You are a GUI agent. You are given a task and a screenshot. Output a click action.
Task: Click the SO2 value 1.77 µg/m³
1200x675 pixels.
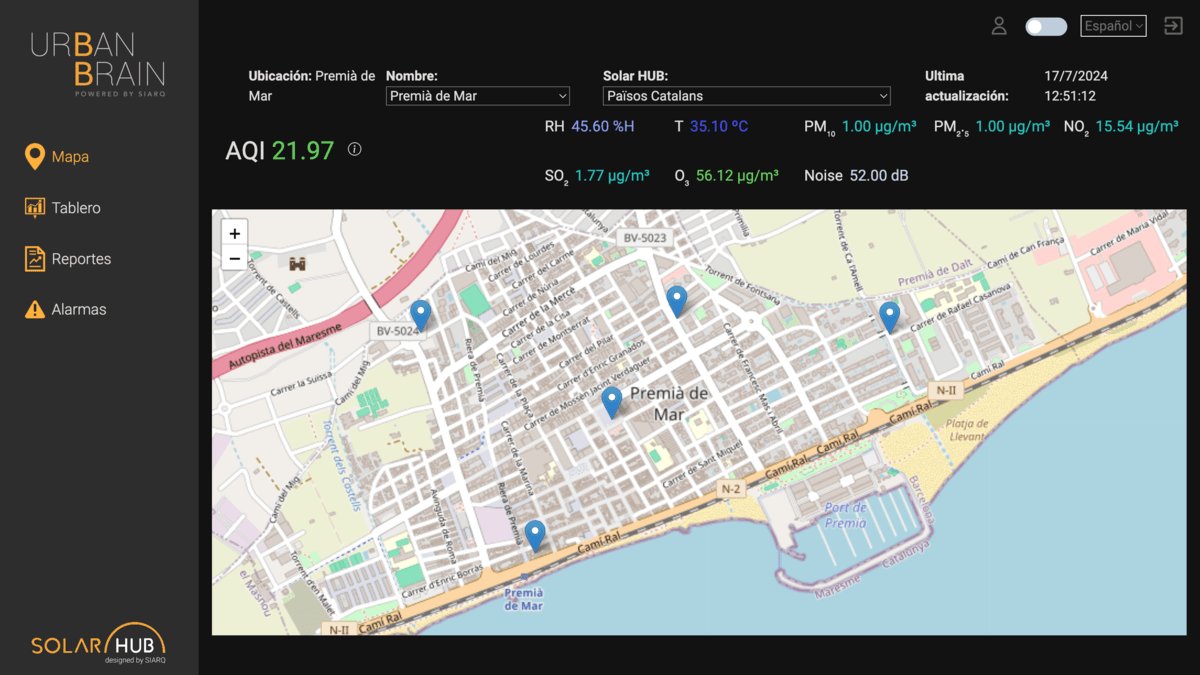click(x=612, y=176)
